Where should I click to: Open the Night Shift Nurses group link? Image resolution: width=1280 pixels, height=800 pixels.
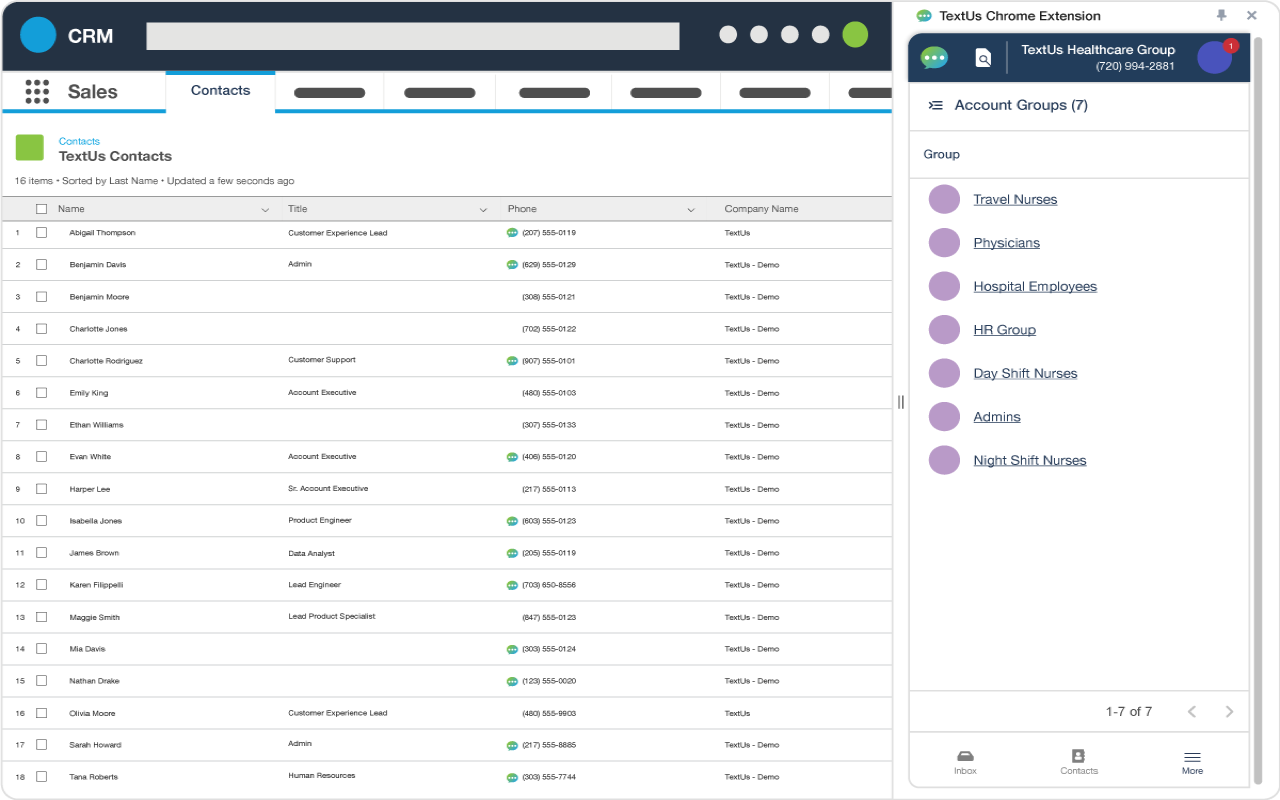[1029, 461]
